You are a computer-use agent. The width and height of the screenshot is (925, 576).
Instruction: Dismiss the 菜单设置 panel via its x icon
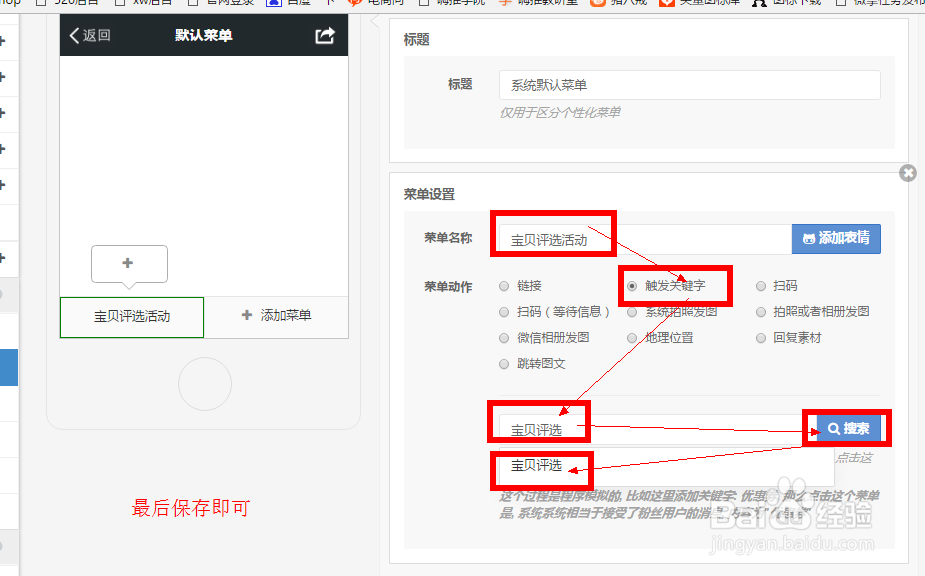click(x=908, y=172)
